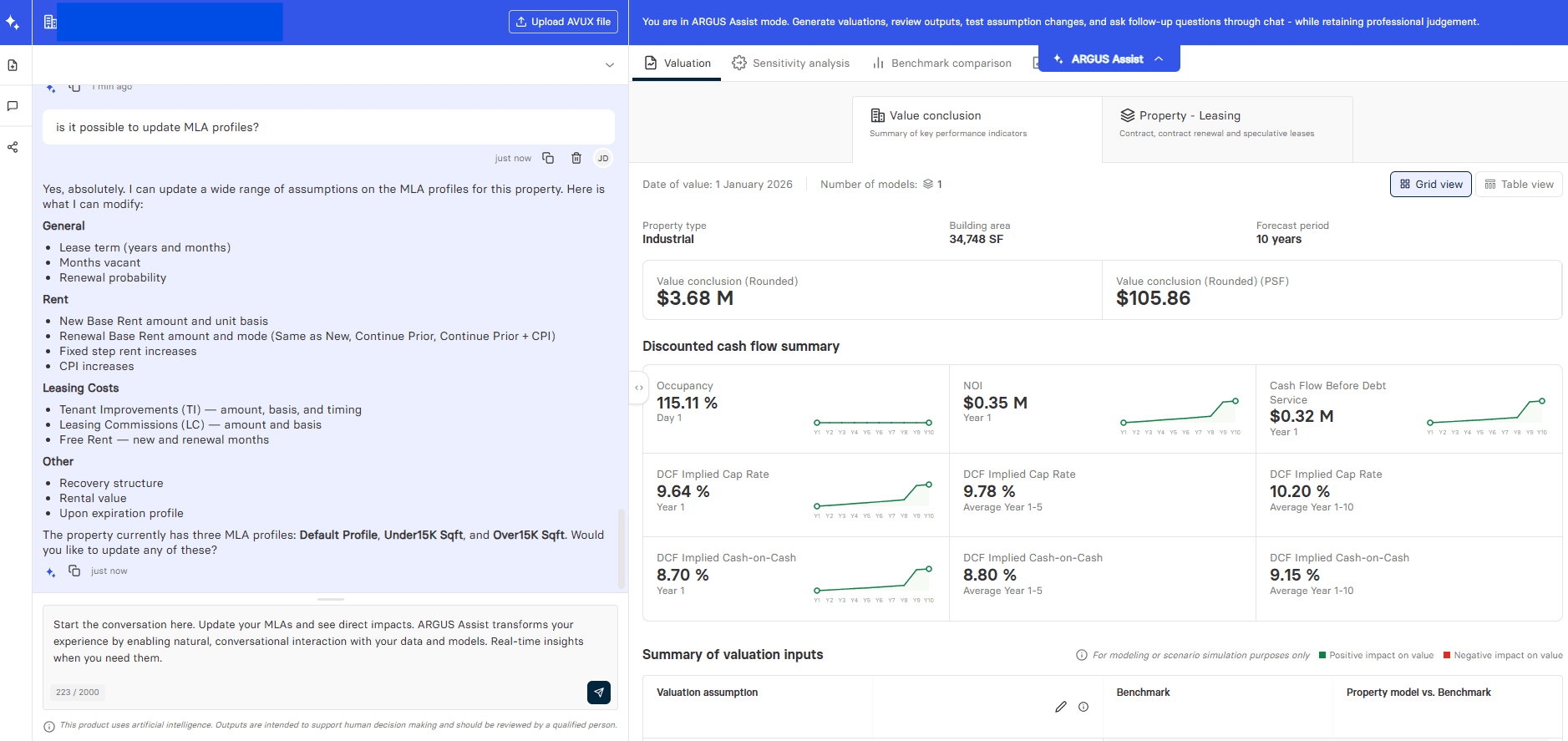Click the Date of value 1 January 2026 text
The height and width of the screenshot is (741, 1568).
click(x=717, y=184)
